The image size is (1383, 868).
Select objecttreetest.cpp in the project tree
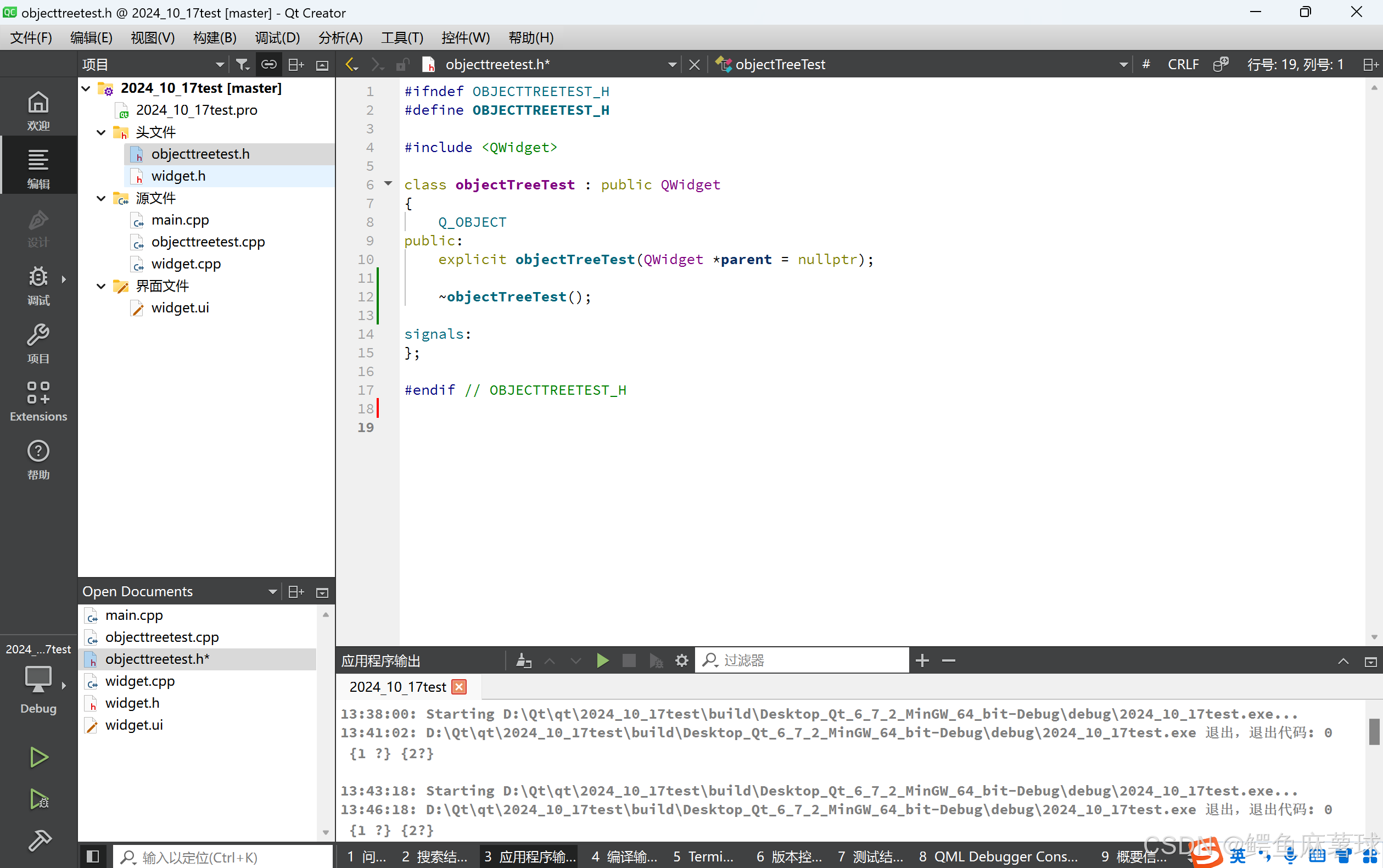click(208, 242)
